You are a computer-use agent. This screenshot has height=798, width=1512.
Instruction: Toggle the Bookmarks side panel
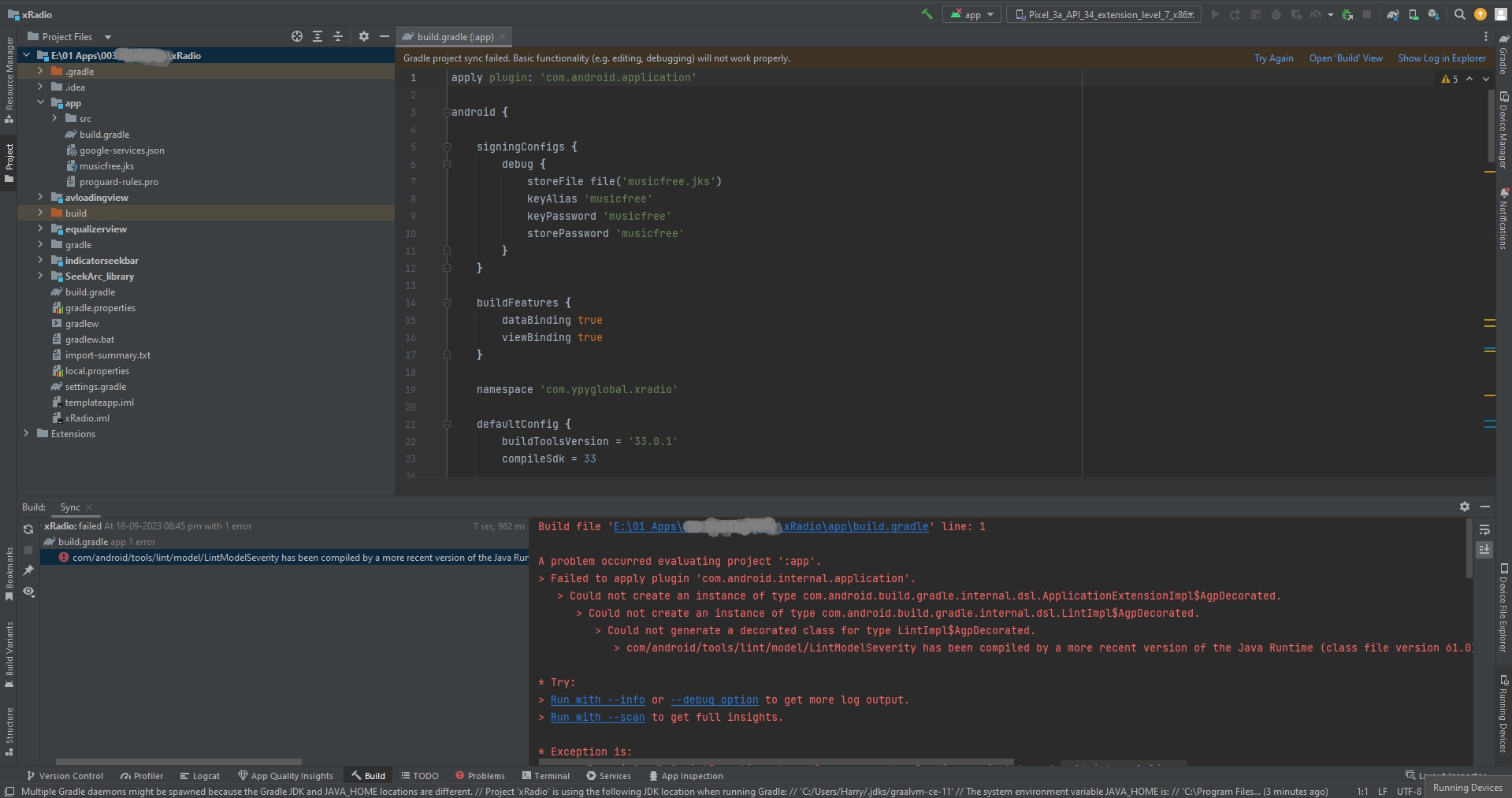click(9, 574)
